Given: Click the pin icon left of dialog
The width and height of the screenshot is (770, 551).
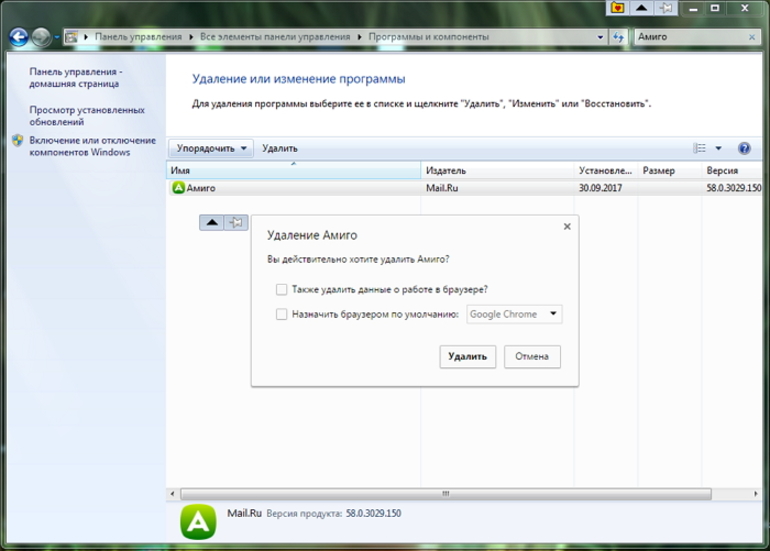Looking at the screenshot, I should [x=236, y=222].
